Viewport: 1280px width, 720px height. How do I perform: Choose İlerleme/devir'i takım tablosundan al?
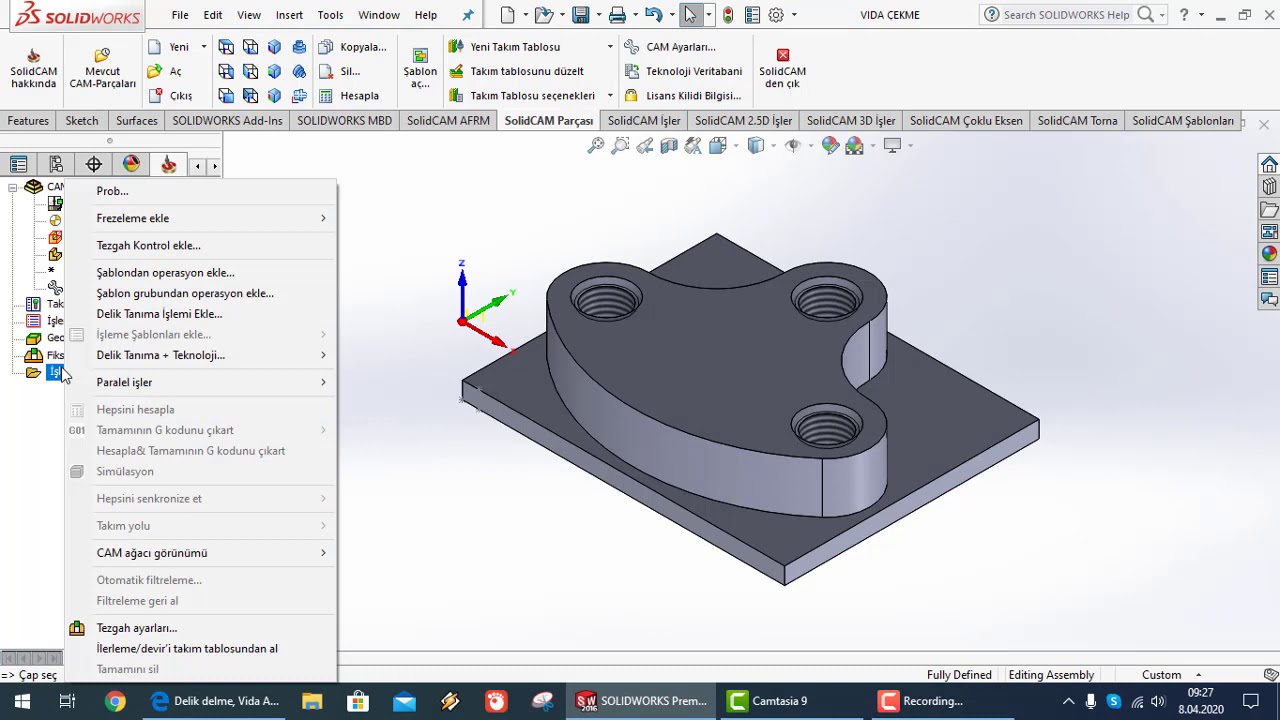(x=201, y=649)
